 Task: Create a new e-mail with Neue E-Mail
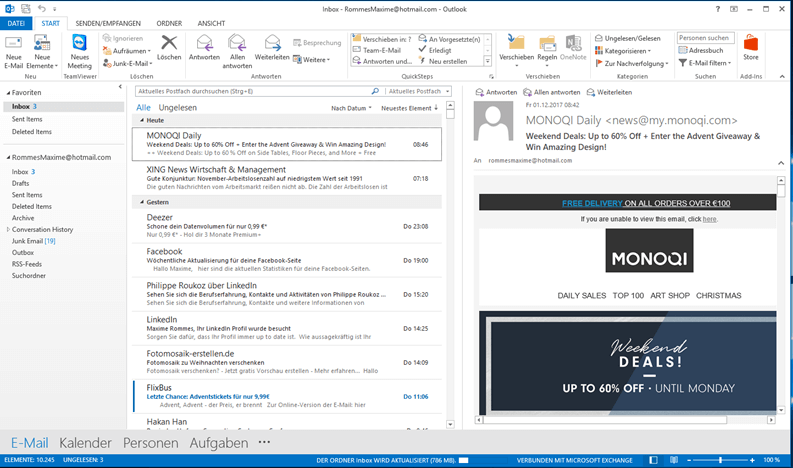tap(14, 52)
